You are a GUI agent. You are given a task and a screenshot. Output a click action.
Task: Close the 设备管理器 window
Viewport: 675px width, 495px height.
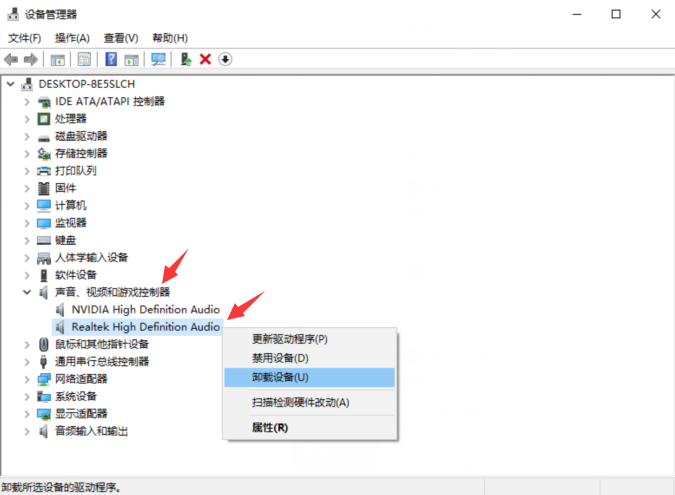(656, 14)
